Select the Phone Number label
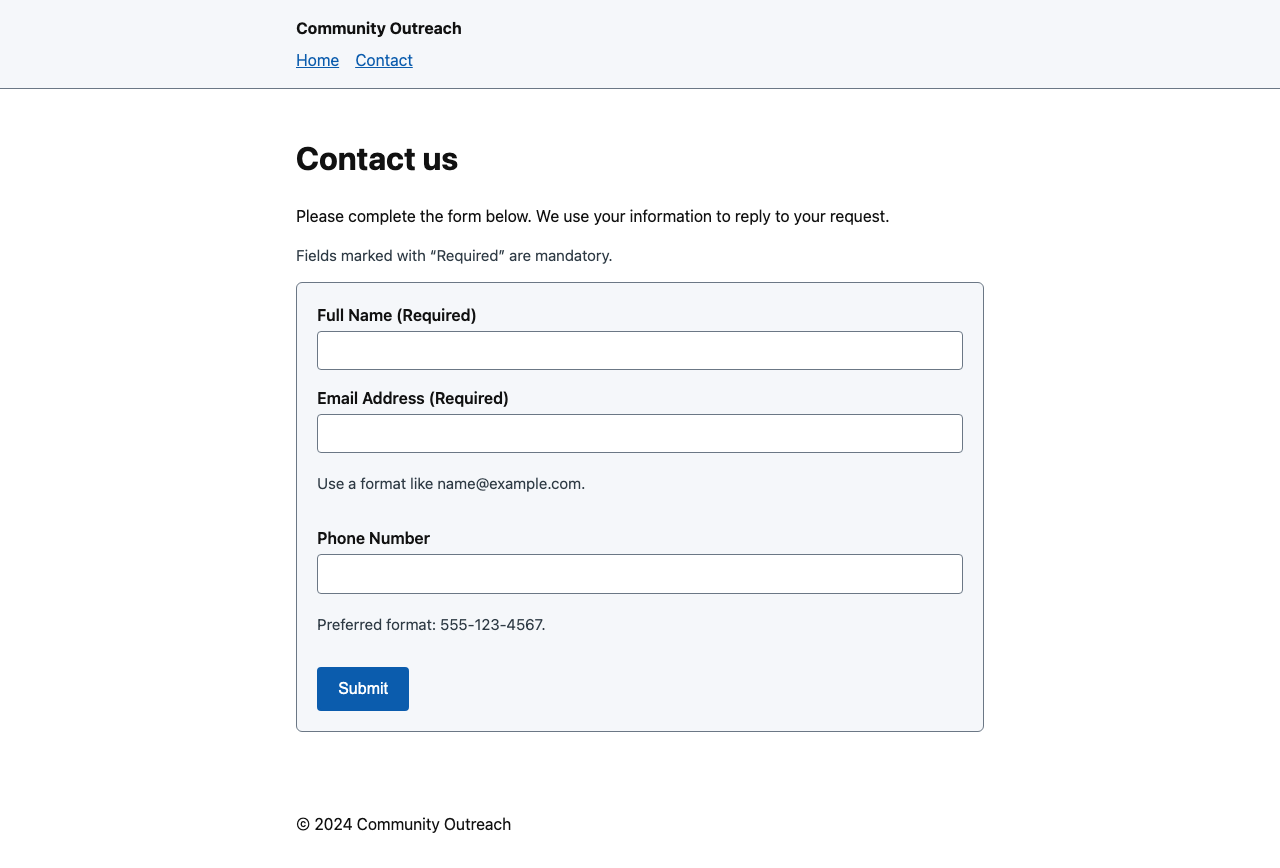 point(373,538)
